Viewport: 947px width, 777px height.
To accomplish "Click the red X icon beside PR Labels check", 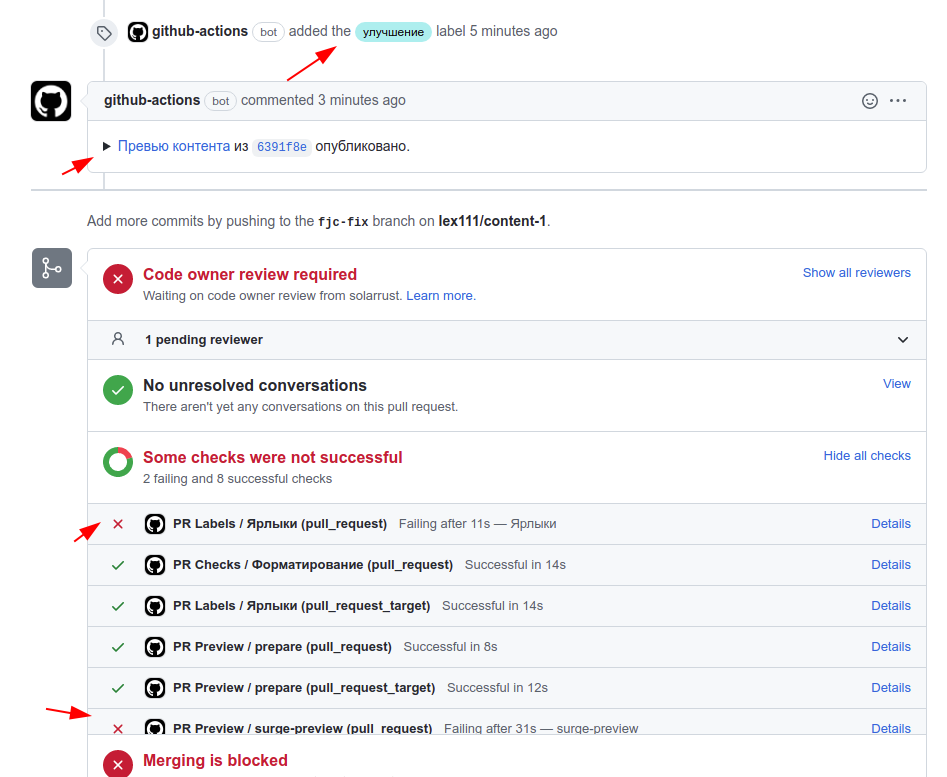I will click(117, 523).
